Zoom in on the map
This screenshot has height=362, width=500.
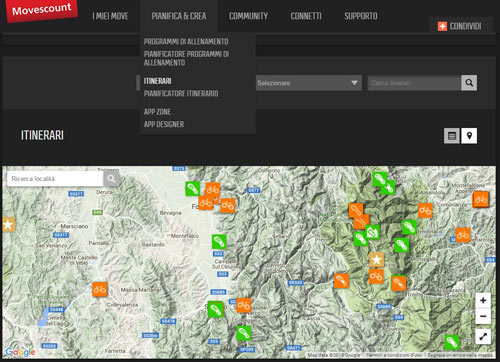click(483, 301)
